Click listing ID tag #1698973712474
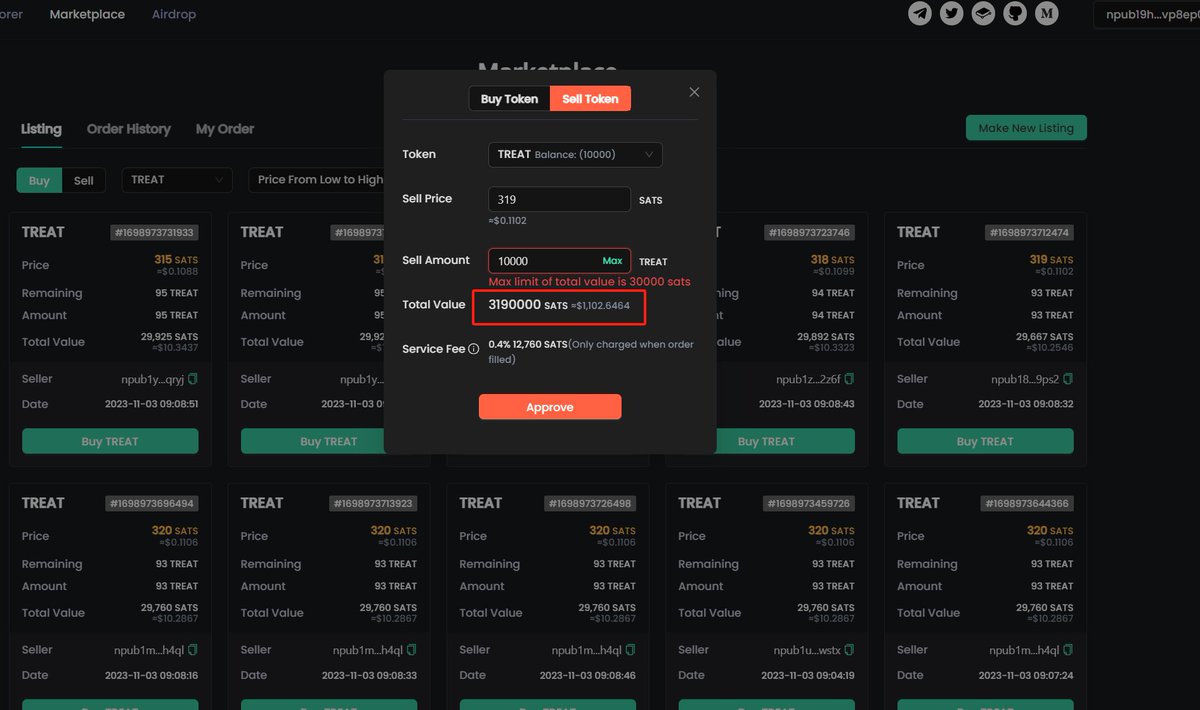The height and width of the screenshot is (710, 1200). click(x=1030, y=232)
